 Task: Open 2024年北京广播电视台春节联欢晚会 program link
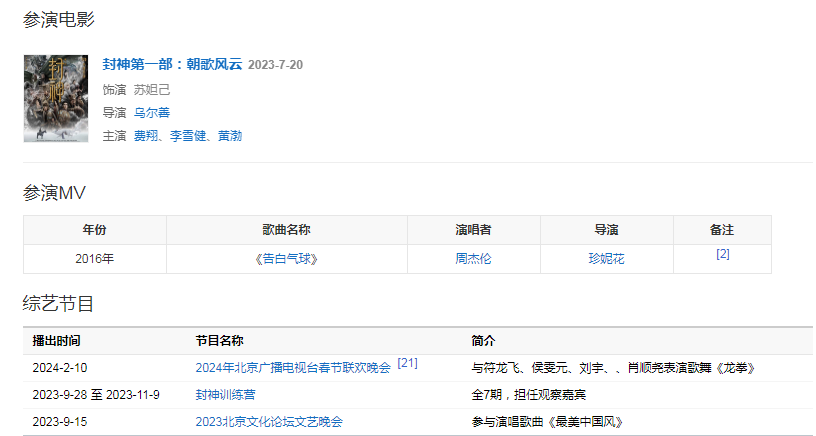(293, 368)
